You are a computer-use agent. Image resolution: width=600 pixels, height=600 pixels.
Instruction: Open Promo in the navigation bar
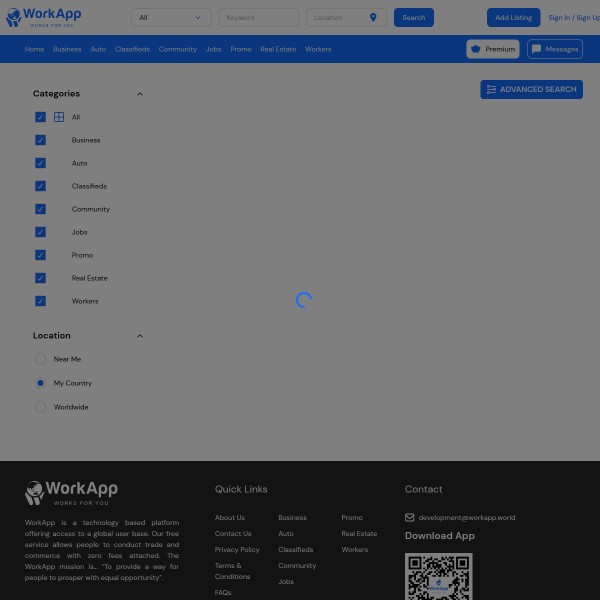pos(241,49)
